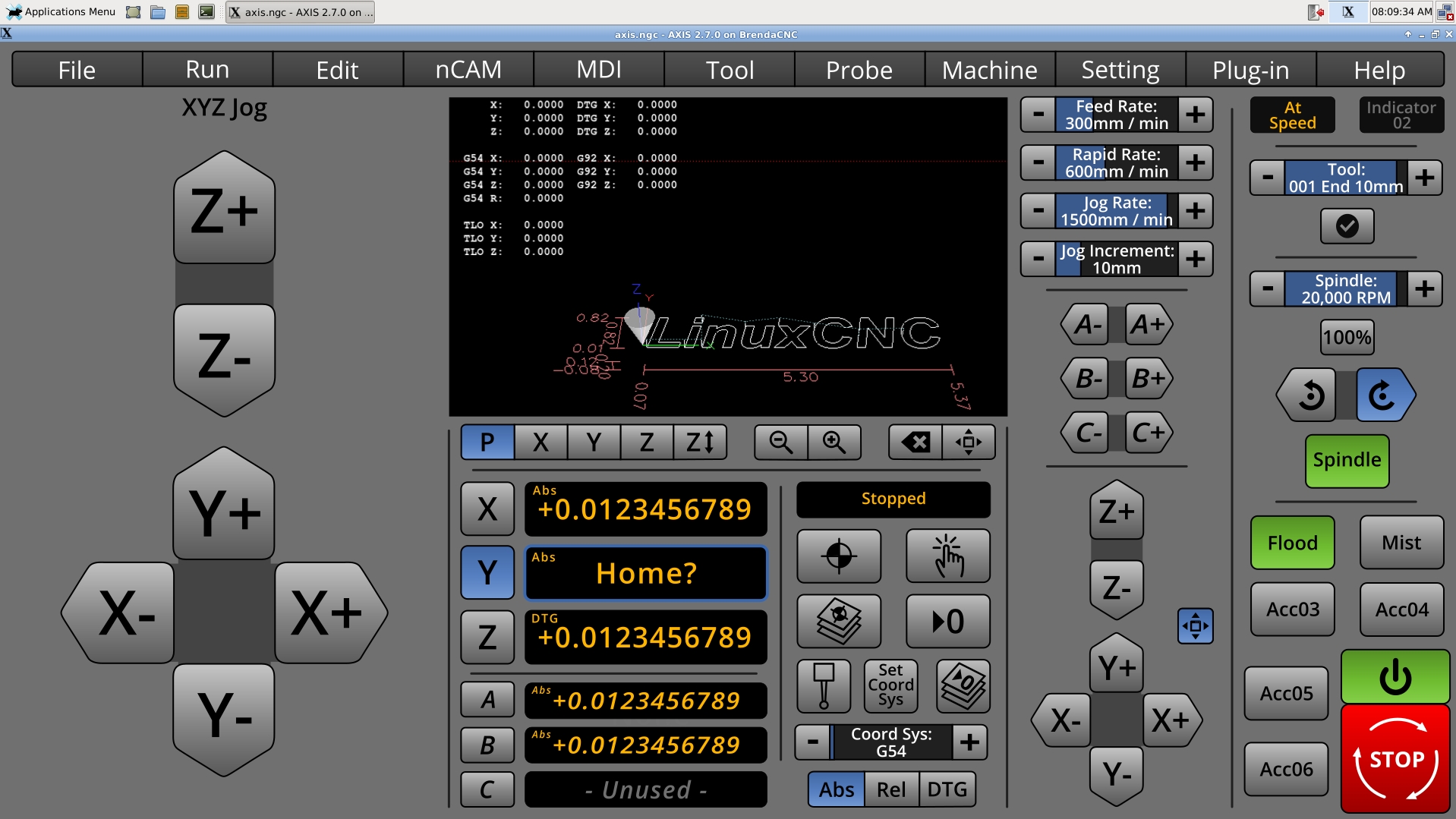This screenshot has width=1456, height=819.
Task: Click the small blue jog pad move icon
Action: [x=1195, y=626]
